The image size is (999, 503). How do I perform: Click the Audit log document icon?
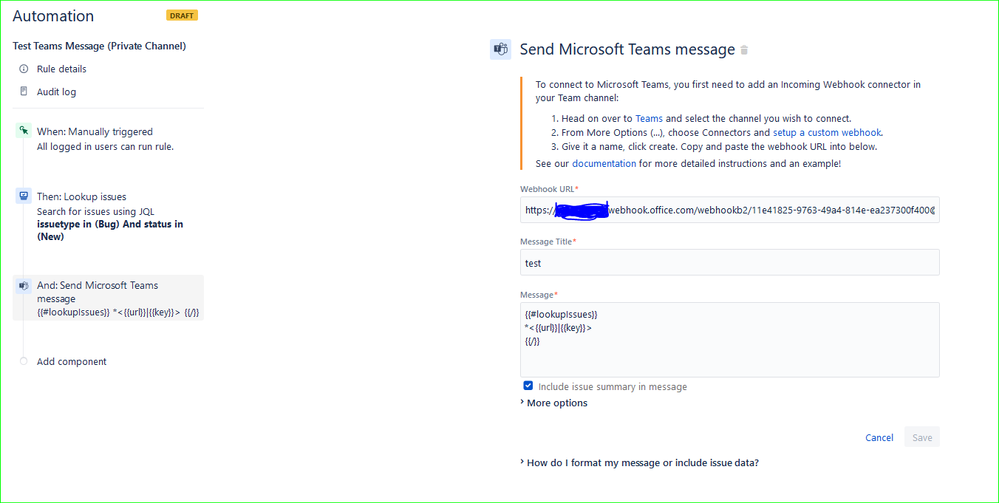coord(24,92)
